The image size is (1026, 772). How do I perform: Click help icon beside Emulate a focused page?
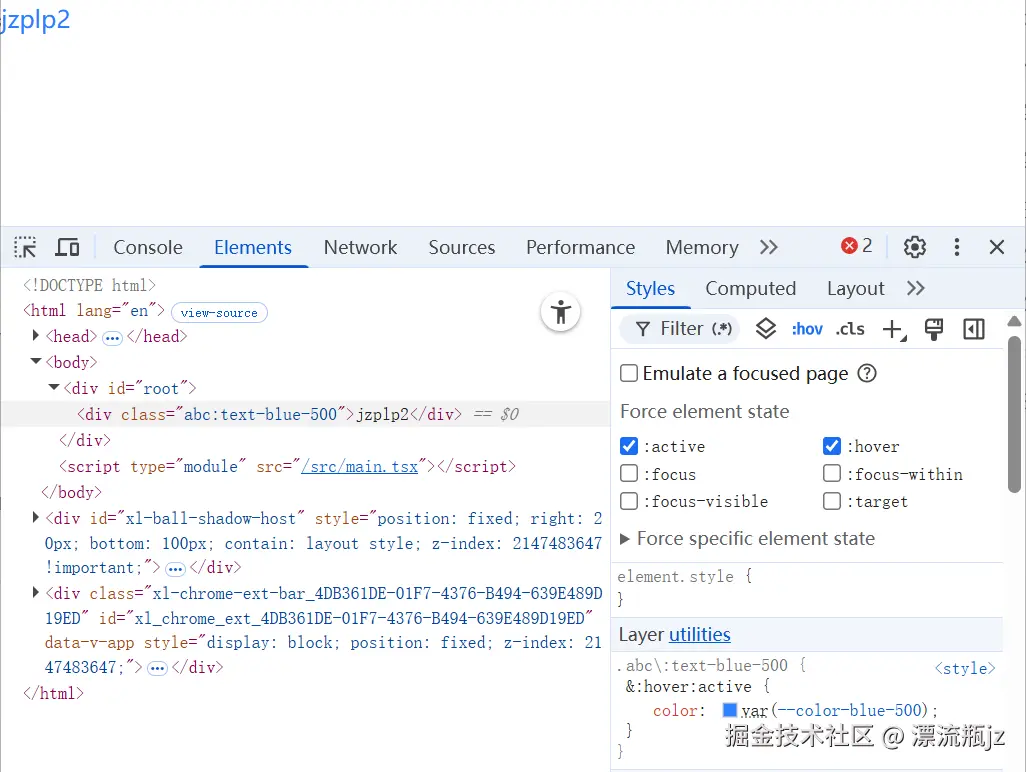(867, 374)
